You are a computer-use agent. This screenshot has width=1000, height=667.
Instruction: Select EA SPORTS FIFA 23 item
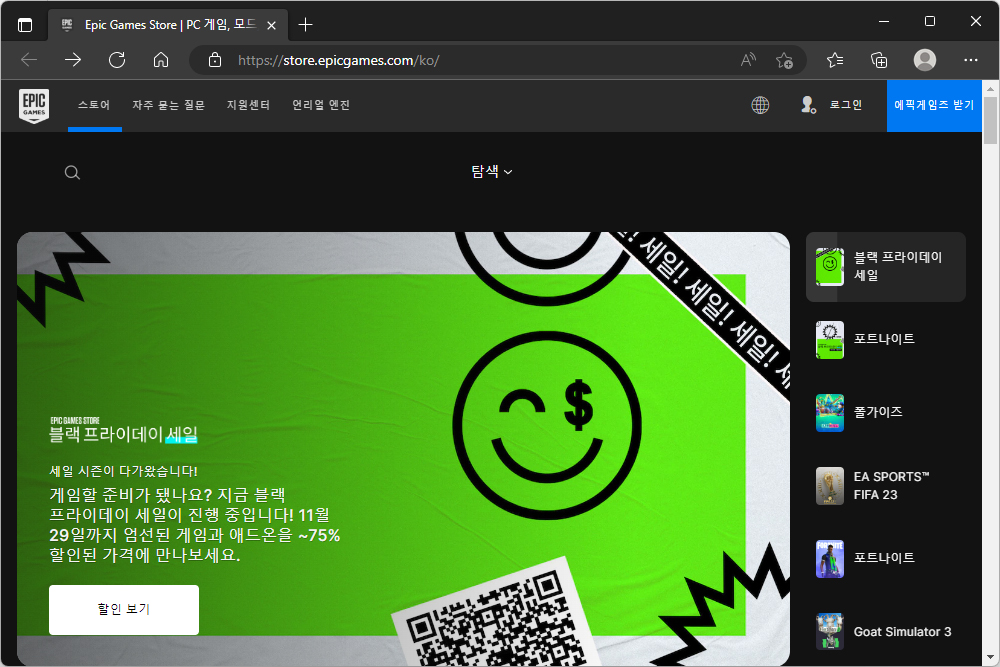coord(886,486)
